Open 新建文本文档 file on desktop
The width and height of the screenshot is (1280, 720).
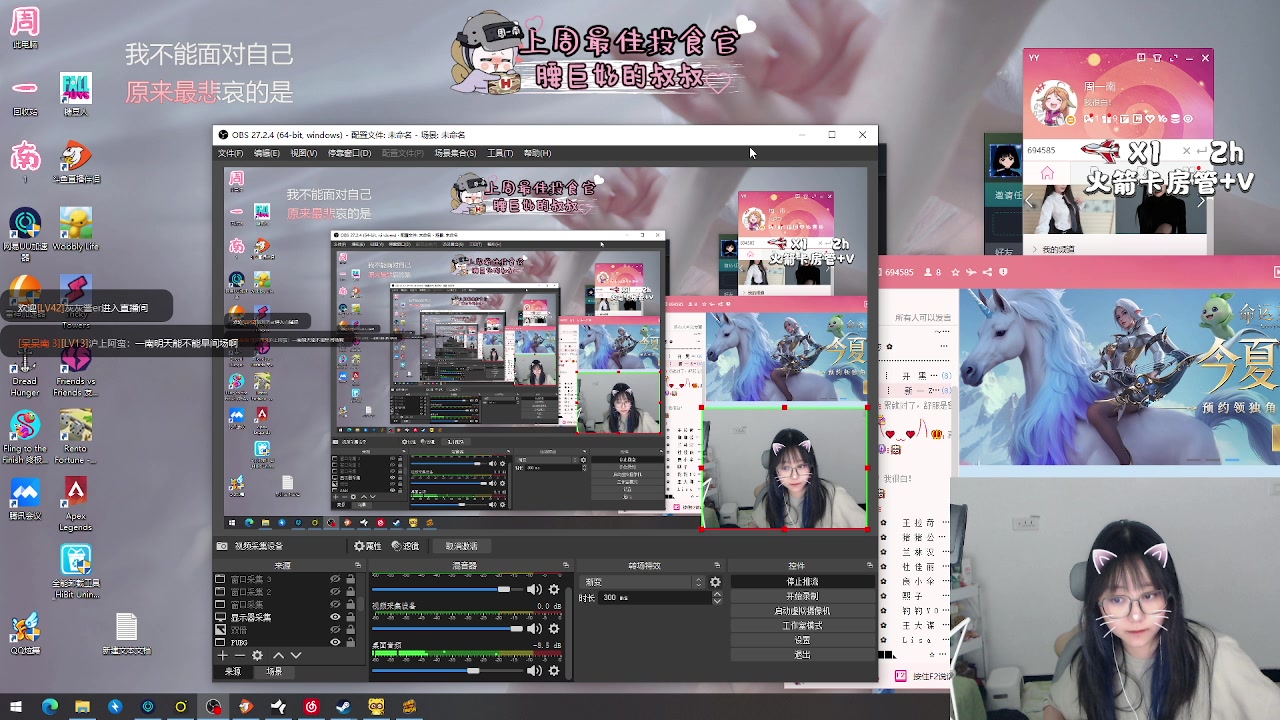coord(126,634)
